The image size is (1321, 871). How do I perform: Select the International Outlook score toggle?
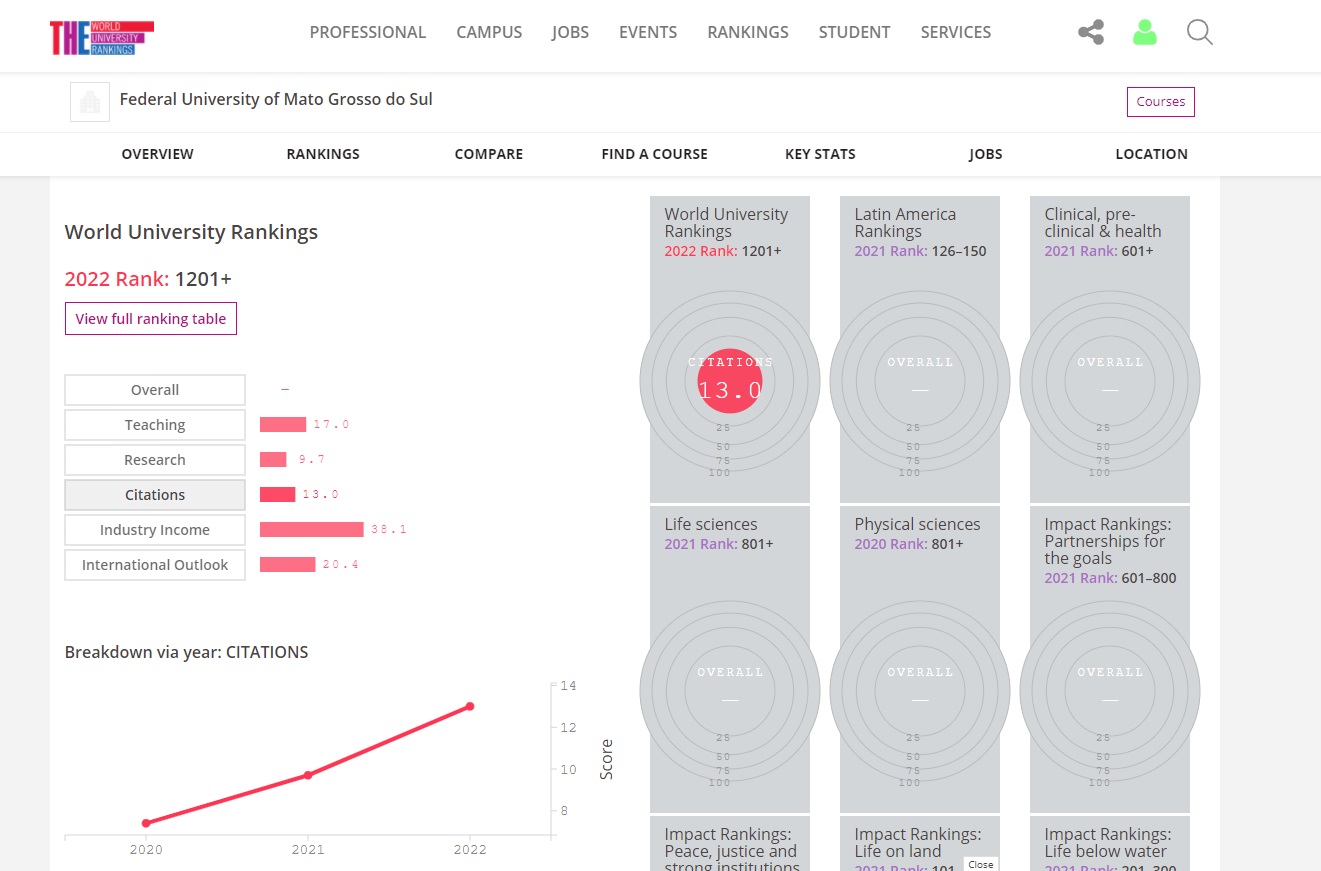coord(155,565)
